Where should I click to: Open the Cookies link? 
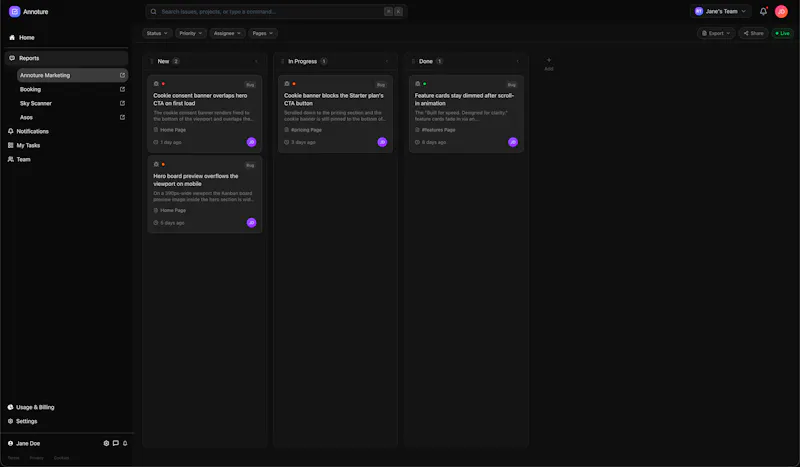(x=61, y=458)
